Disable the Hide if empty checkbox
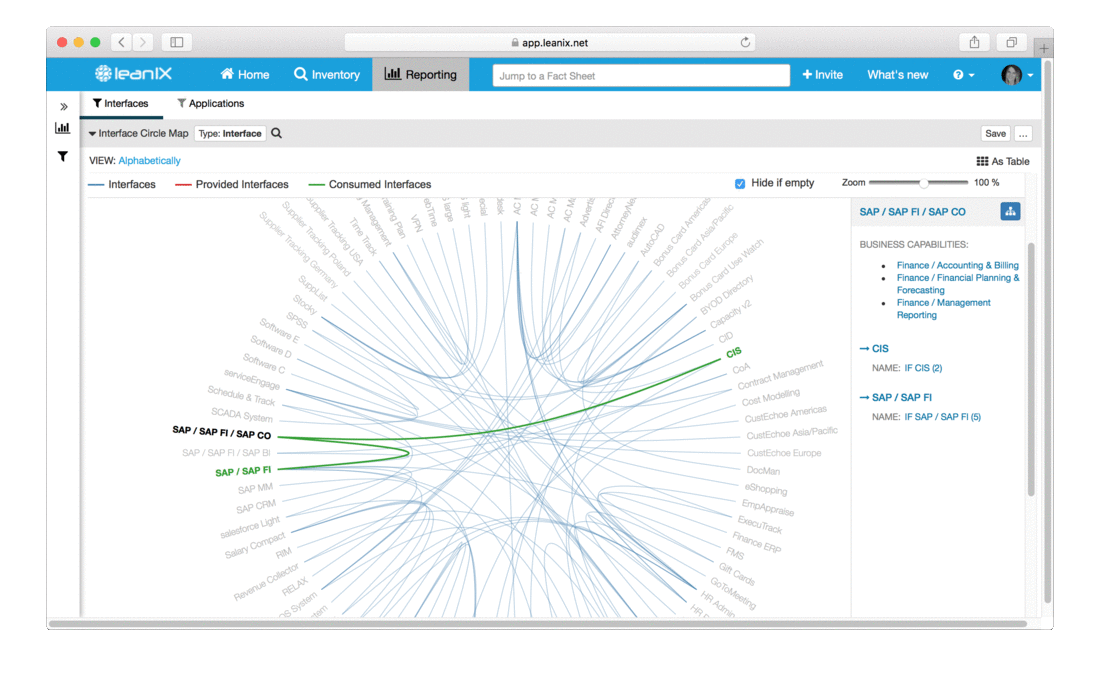1100x696 pixels. [x=739, y=183]
